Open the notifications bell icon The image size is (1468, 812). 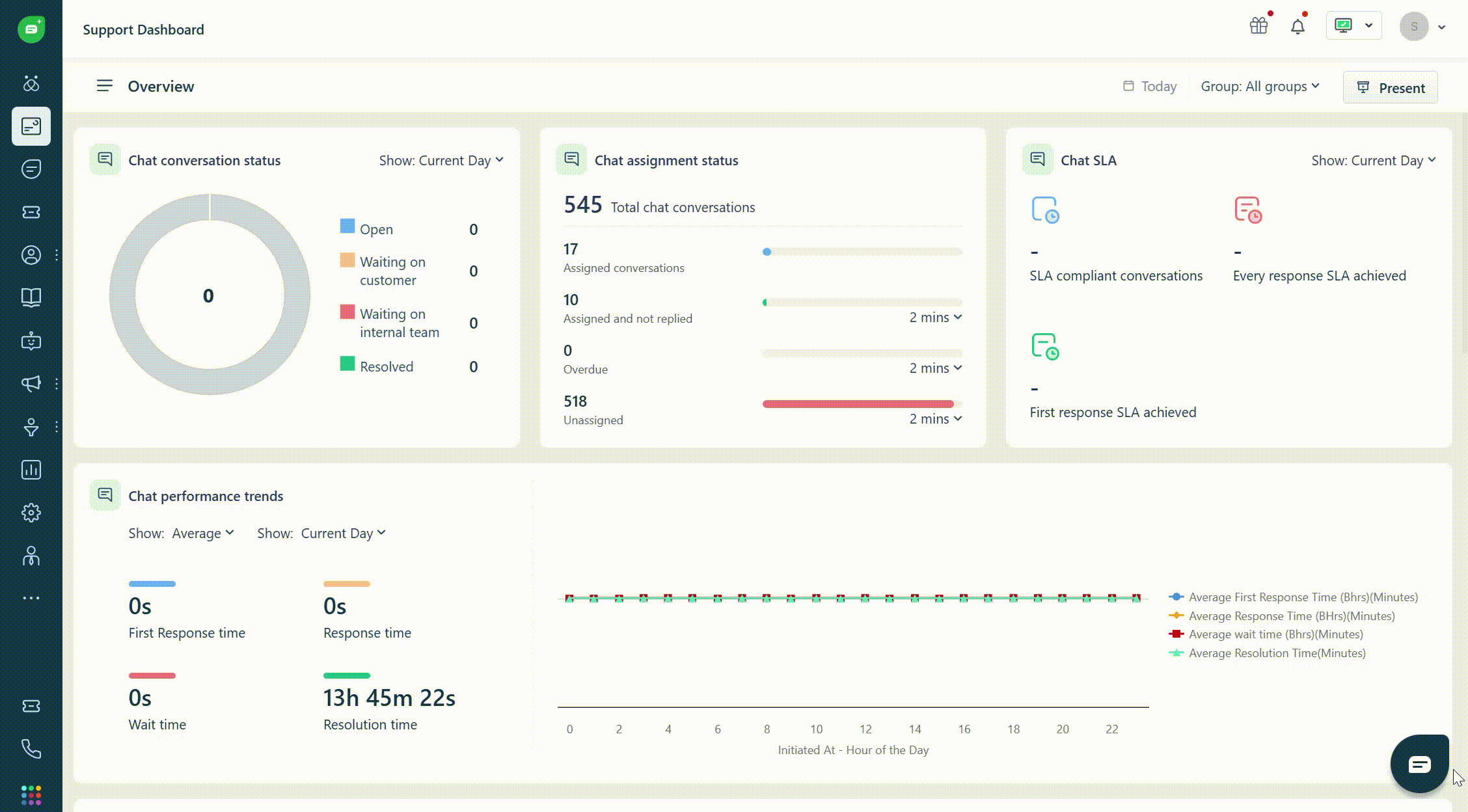1298,27
